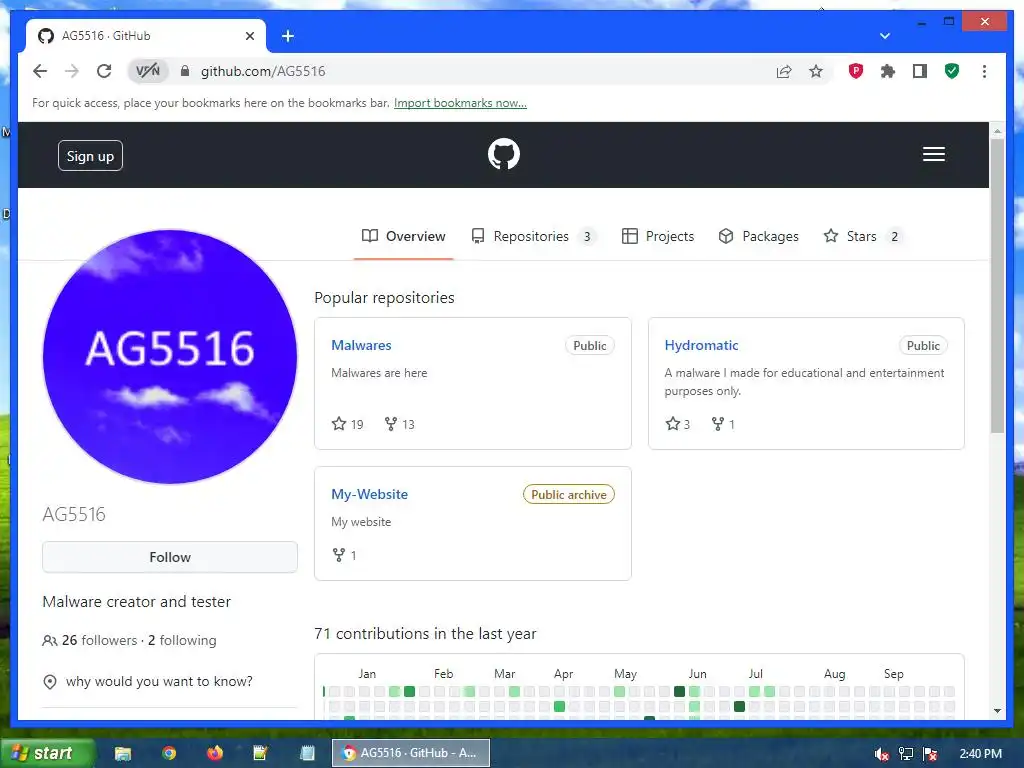Open a new tab with plus button
1024x768 pixels.
click(287, 36)
